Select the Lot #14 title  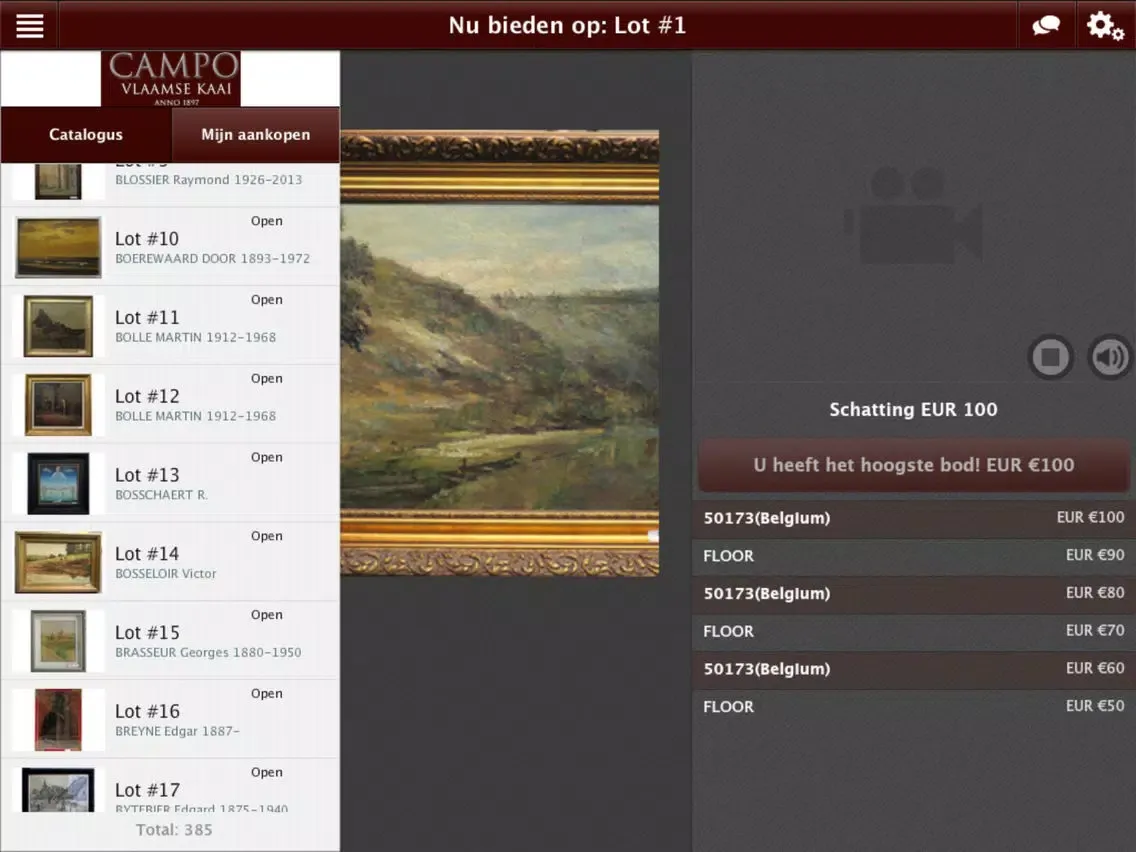147,554
